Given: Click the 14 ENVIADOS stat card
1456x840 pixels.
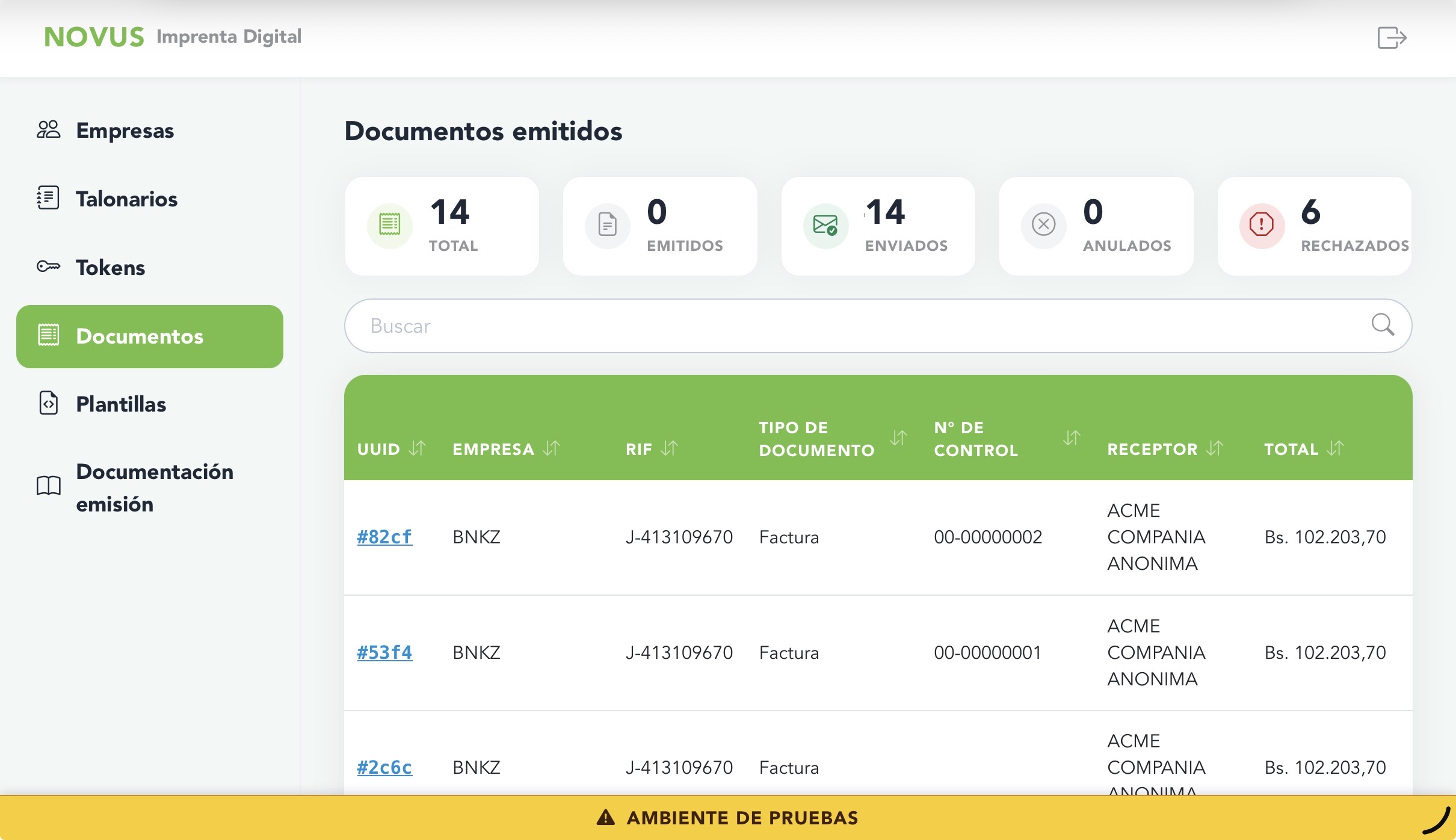Looking at the screenshot, I should 878,226.
